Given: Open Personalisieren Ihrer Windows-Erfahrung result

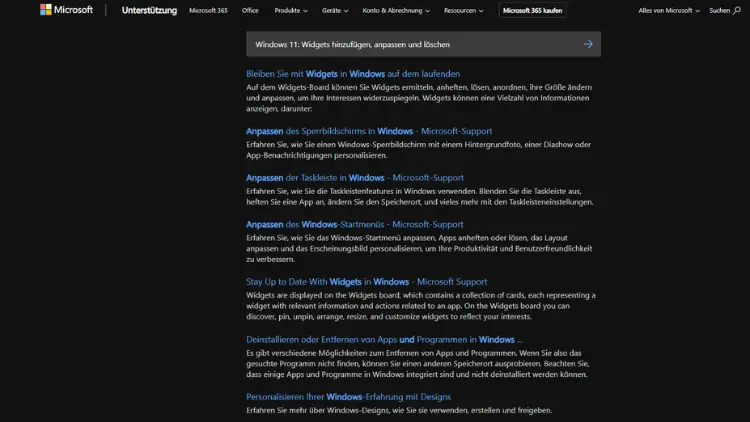Looking at the screenshot, I should 348,397.
